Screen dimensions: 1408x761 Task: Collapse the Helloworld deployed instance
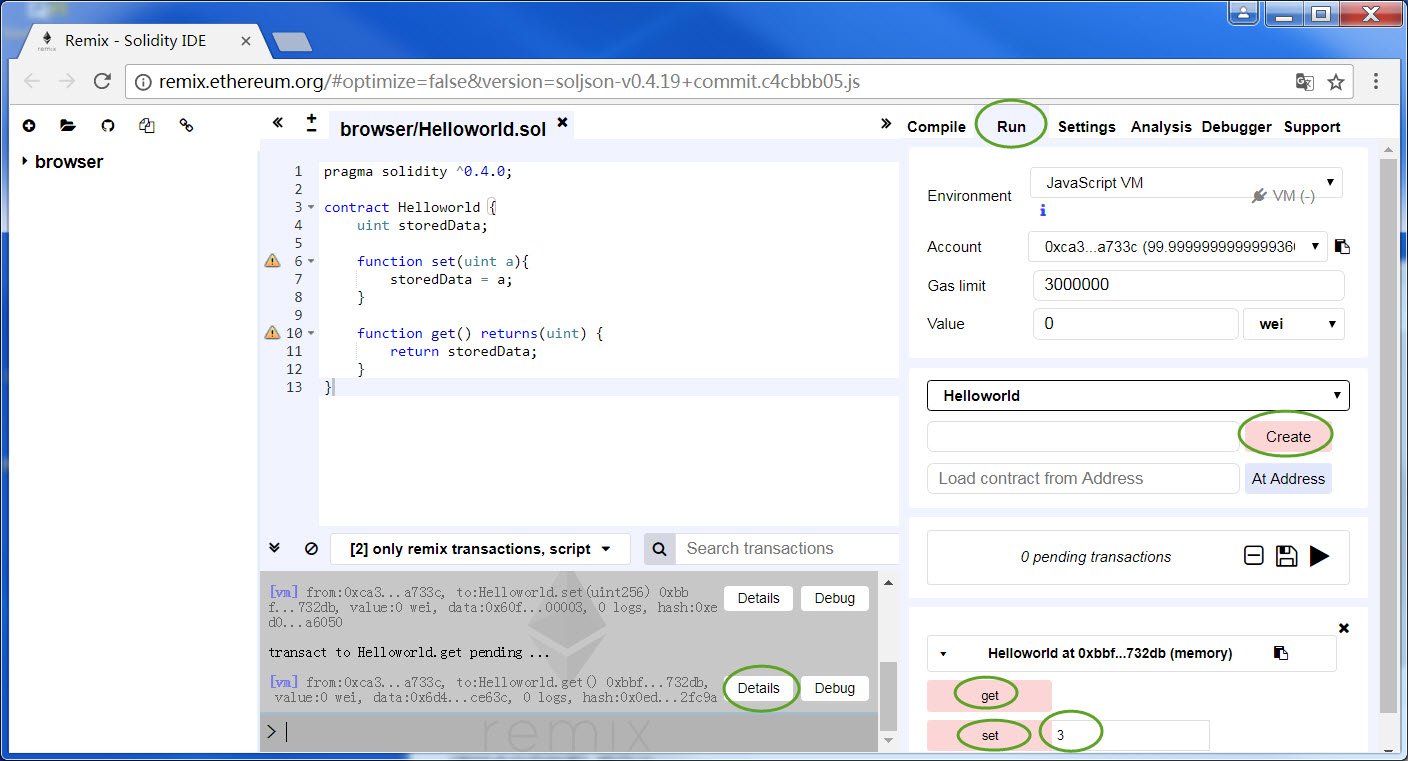(943, 654)
